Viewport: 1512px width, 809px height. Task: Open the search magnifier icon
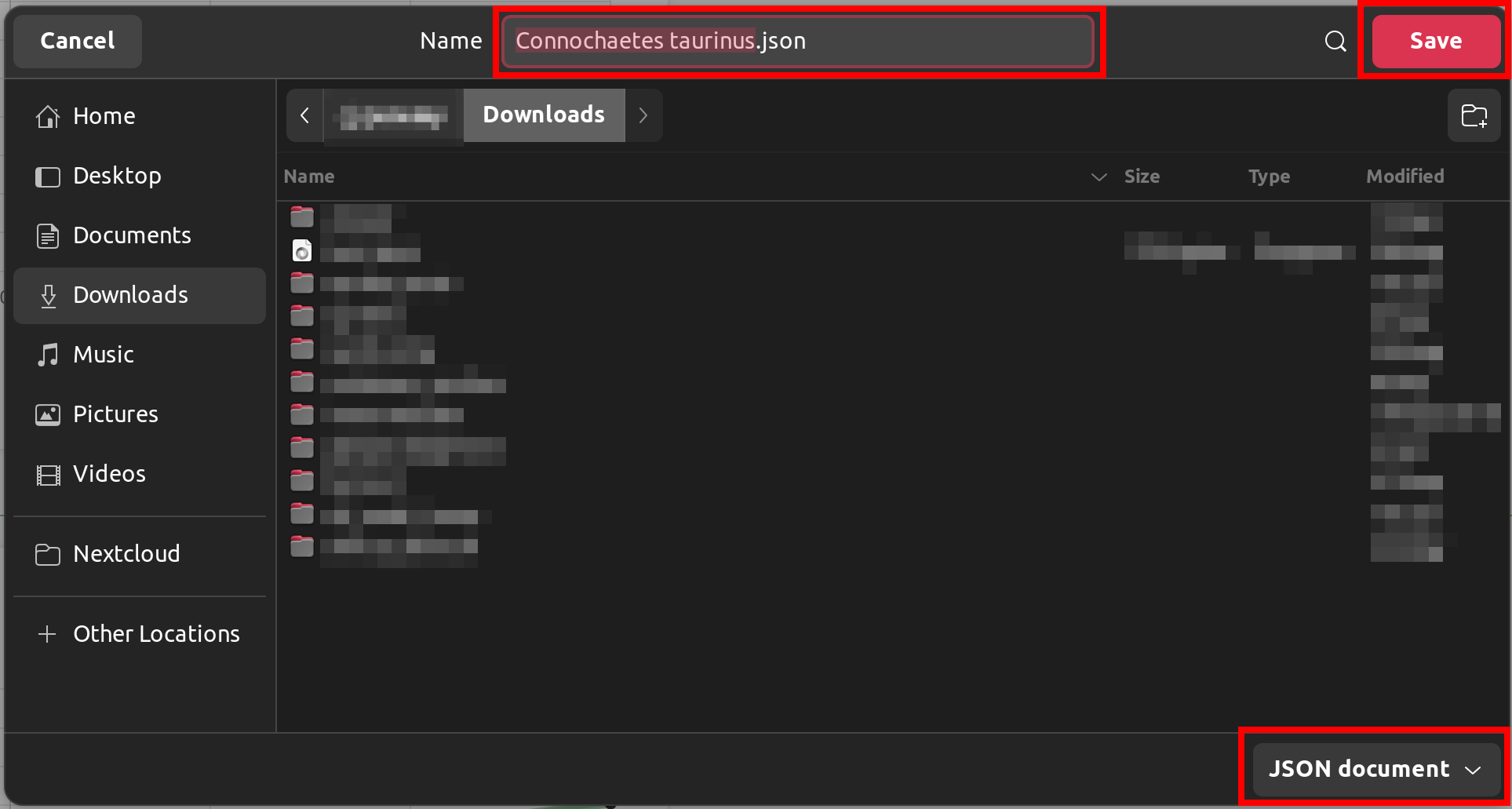tap(1335, 41)
